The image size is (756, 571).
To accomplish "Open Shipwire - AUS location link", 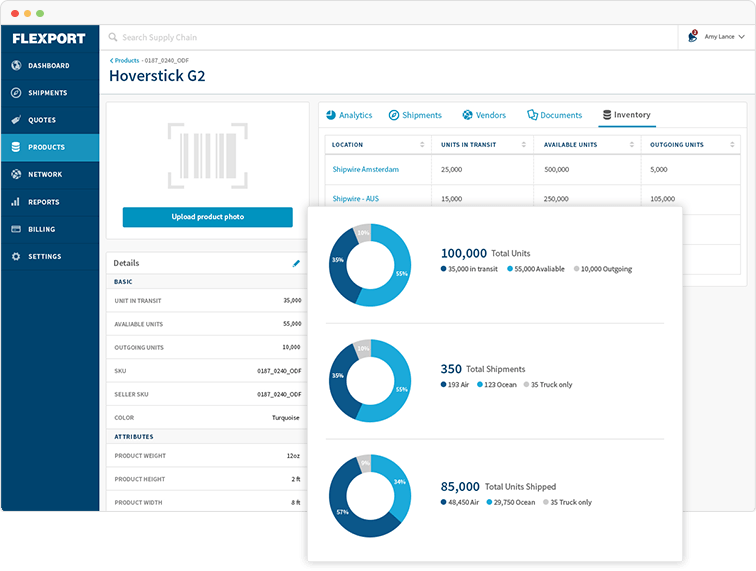I will point(355,199).
